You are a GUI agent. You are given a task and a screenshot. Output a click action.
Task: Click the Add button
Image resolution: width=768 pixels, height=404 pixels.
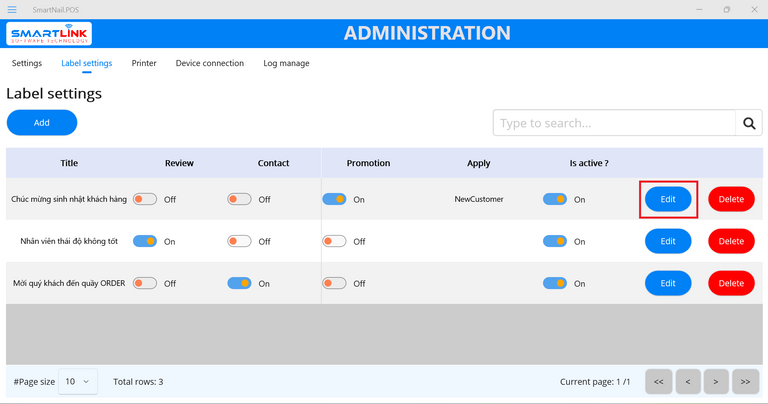42,123
